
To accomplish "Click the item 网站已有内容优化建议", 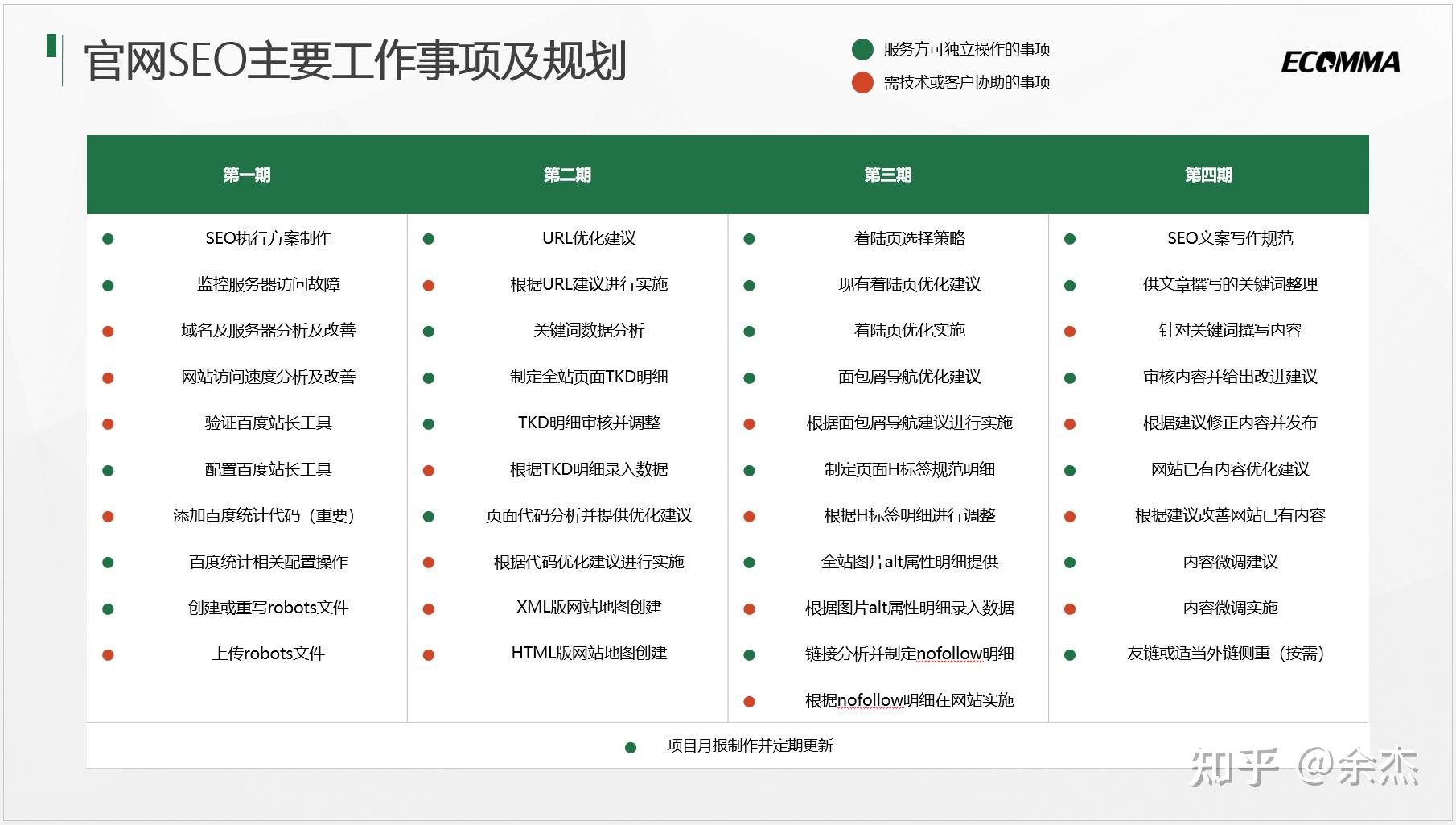I will coord(1231,469).
